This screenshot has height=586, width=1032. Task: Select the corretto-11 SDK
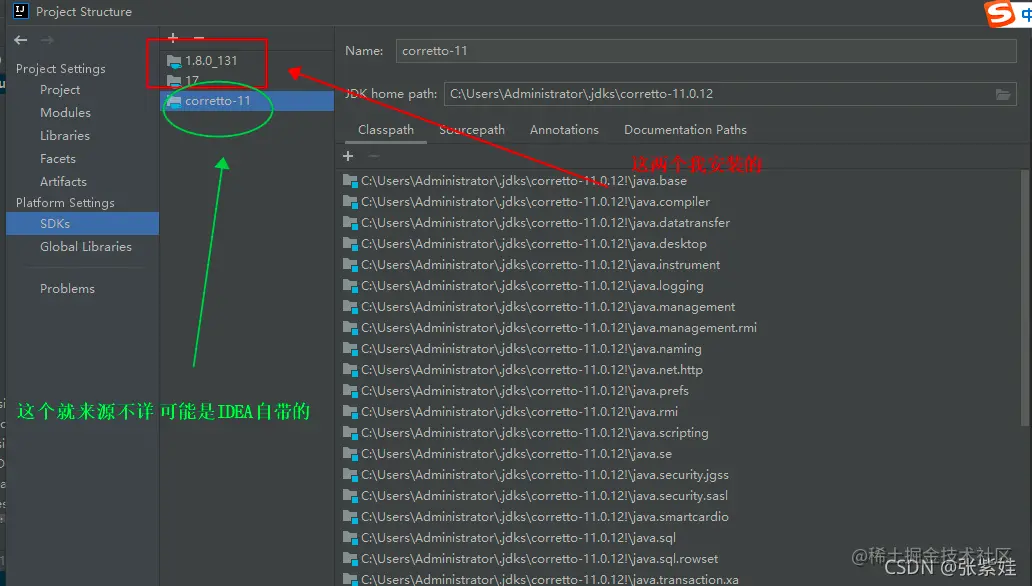click(x=247, y=101)
